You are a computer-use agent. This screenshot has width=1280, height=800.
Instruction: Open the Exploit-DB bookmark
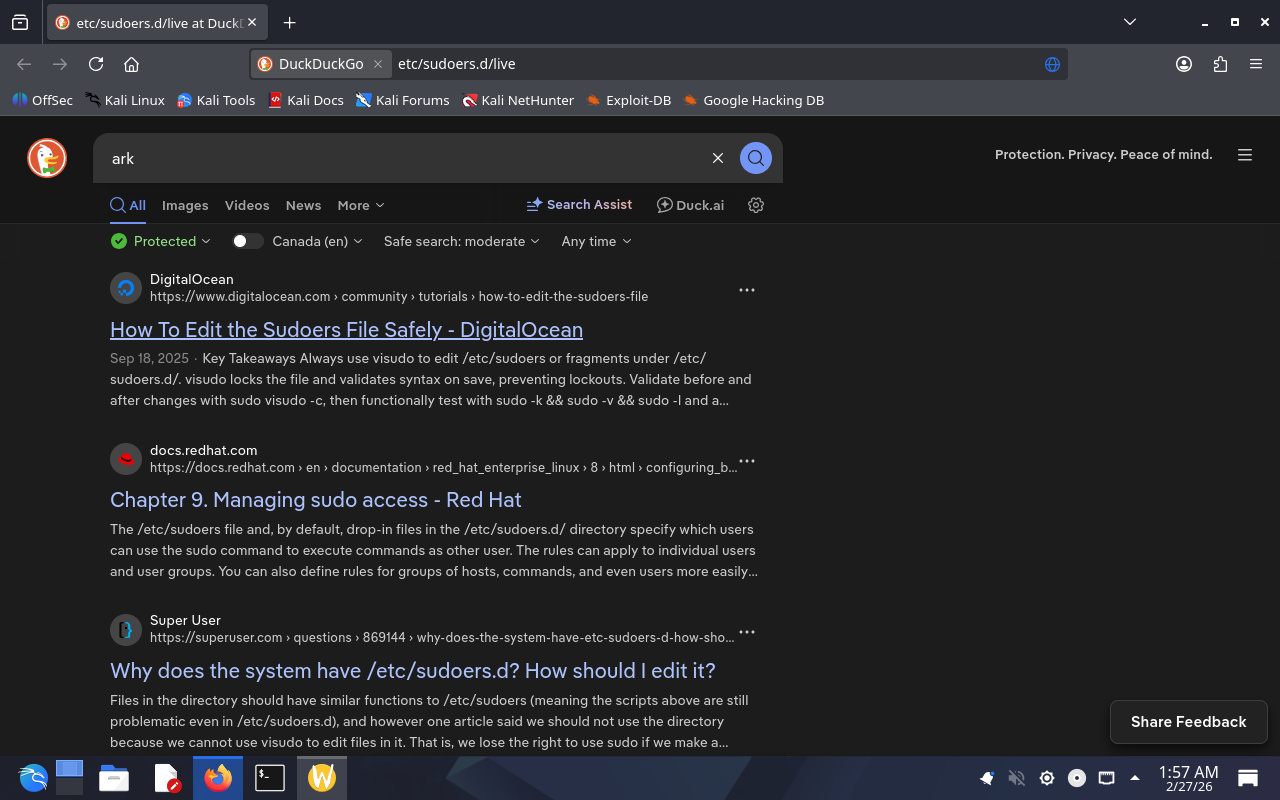pyautogui.click(x=629, y=100)
